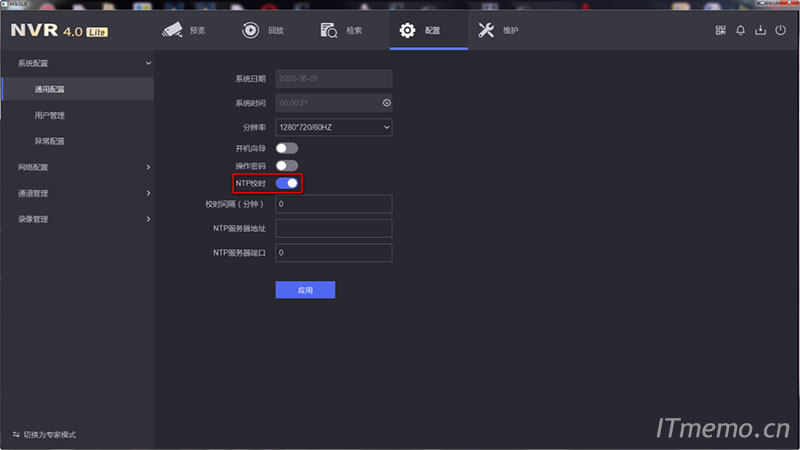This screenshot has height=450, width=800.
Task: Enable the 开机向导 toggle
Action: pos(287,148)
